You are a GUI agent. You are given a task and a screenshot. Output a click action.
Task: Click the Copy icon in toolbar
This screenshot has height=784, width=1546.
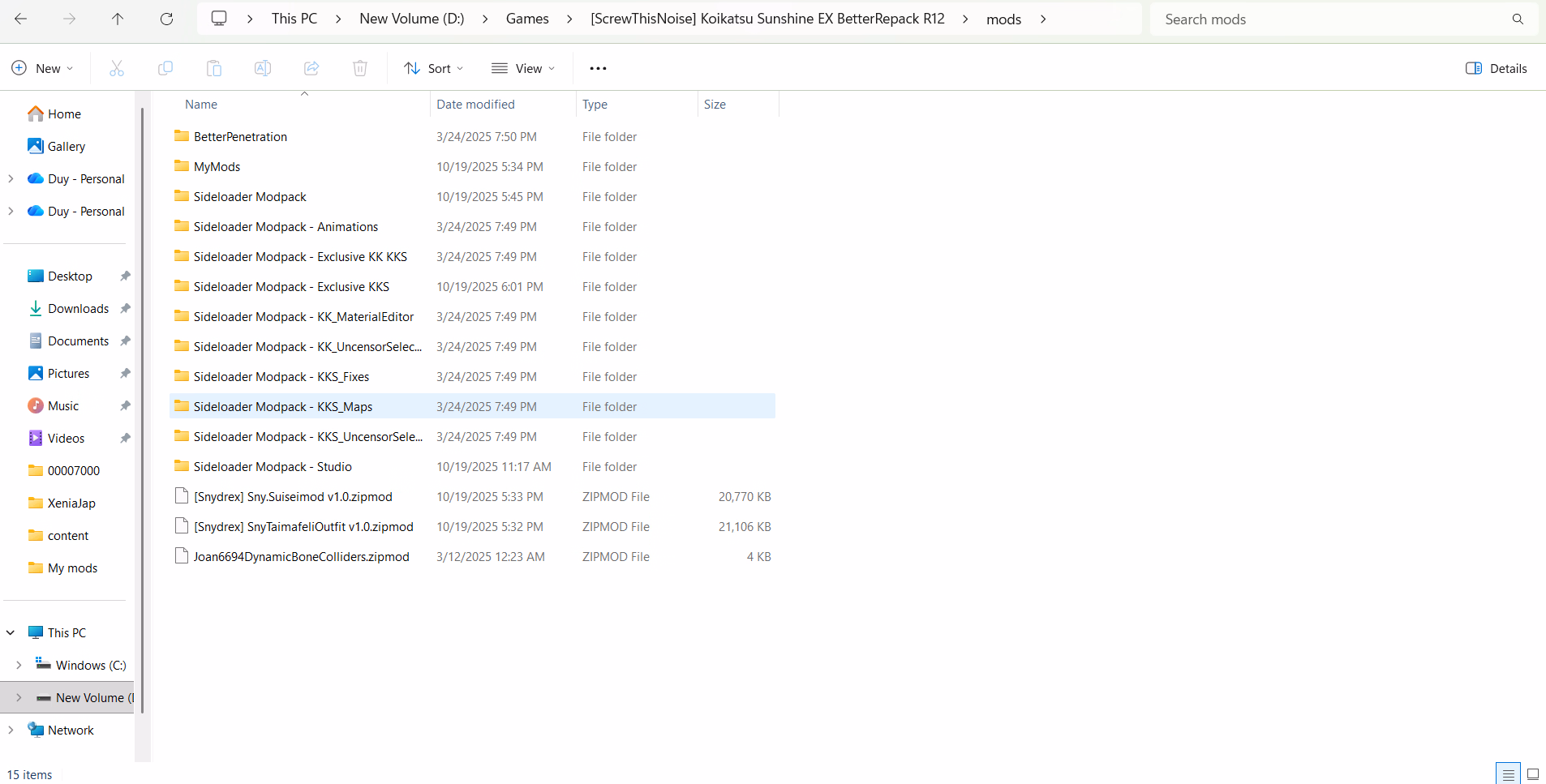click(165, 69)
